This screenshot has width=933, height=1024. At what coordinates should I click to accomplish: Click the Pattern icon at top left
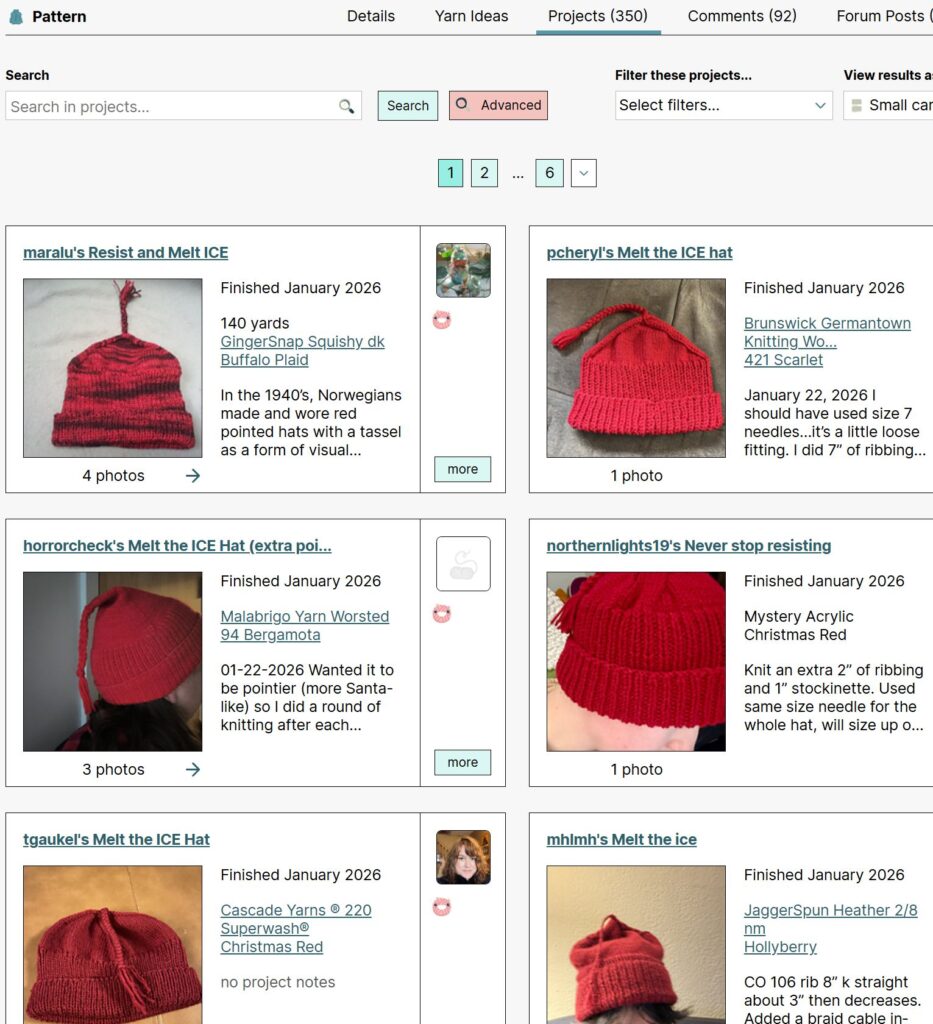pos(17,16)
